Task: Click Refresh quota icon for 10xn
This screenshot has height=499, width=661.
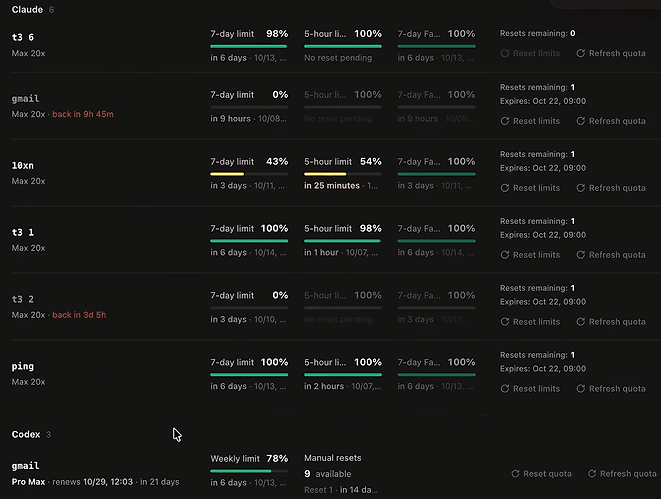Action: click(580, 188)
